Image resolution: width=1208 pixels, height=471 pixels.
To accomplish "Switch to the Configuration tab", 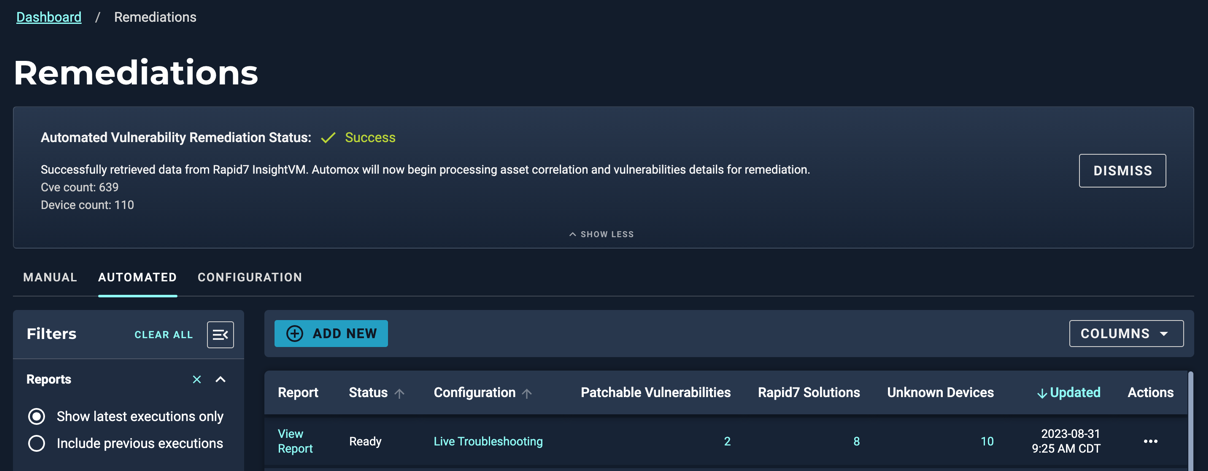I will (250, 277).
